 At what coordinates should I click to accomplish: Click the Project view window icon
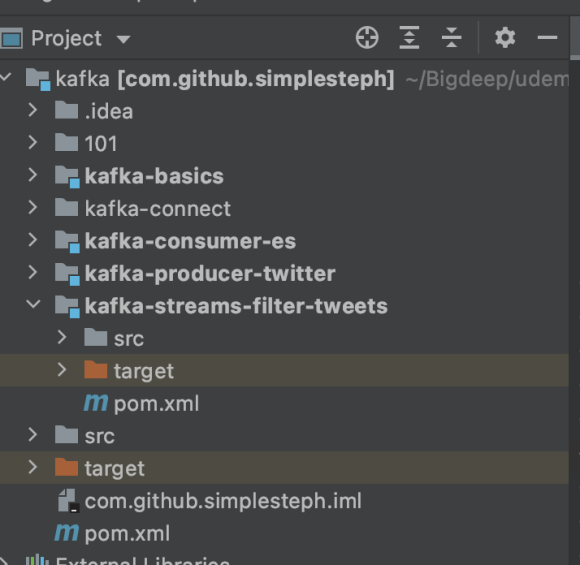(x=11, y=38)
